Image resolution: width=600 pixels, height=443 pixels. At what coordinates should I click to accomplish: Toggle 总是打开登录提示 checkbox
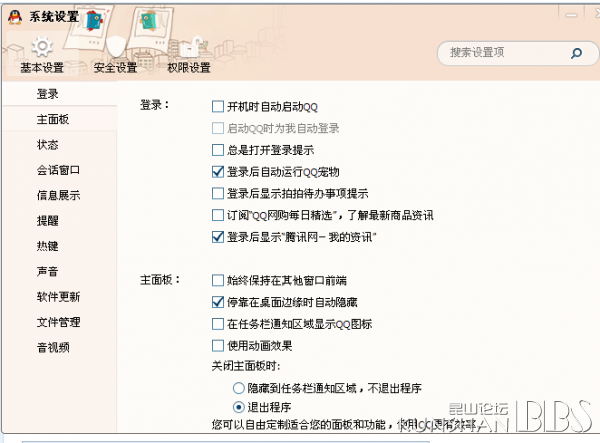click(218, 150)
